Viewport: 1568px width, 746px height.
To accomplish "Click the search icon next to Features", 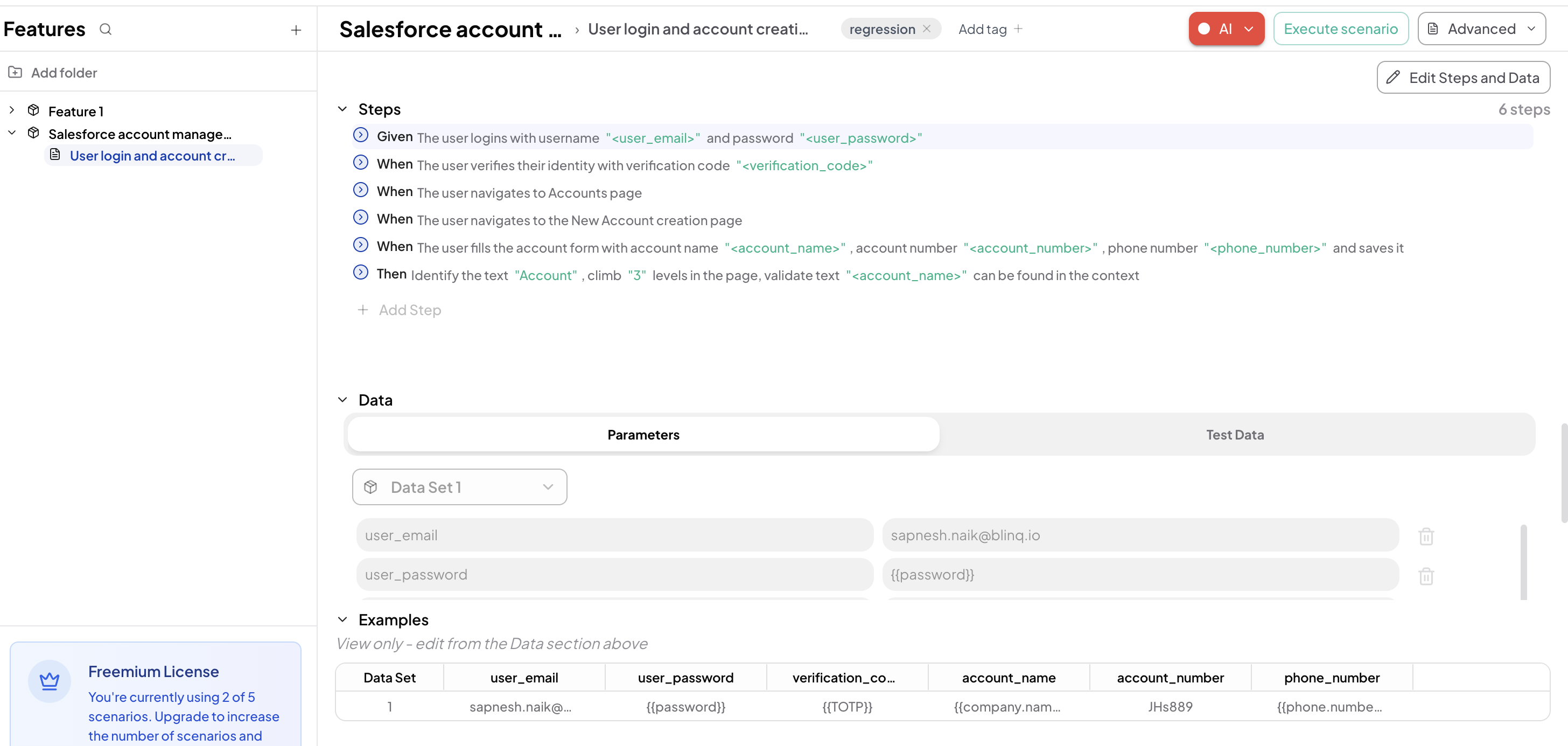I will tap(106, 29).
